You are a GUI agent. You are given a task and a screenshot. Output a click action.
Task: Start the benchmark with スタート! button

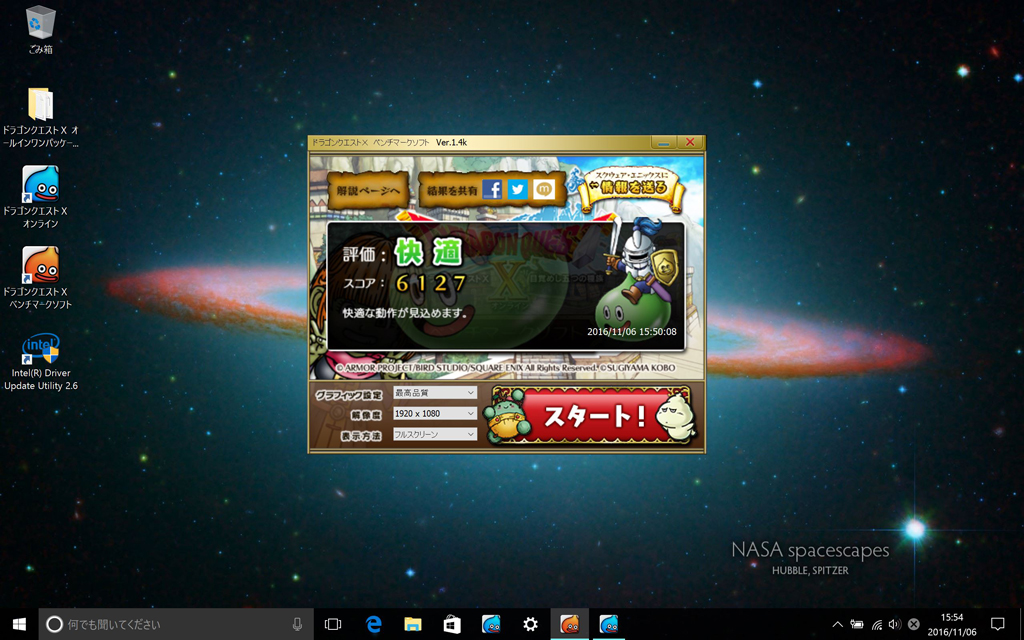pos(591,415)
